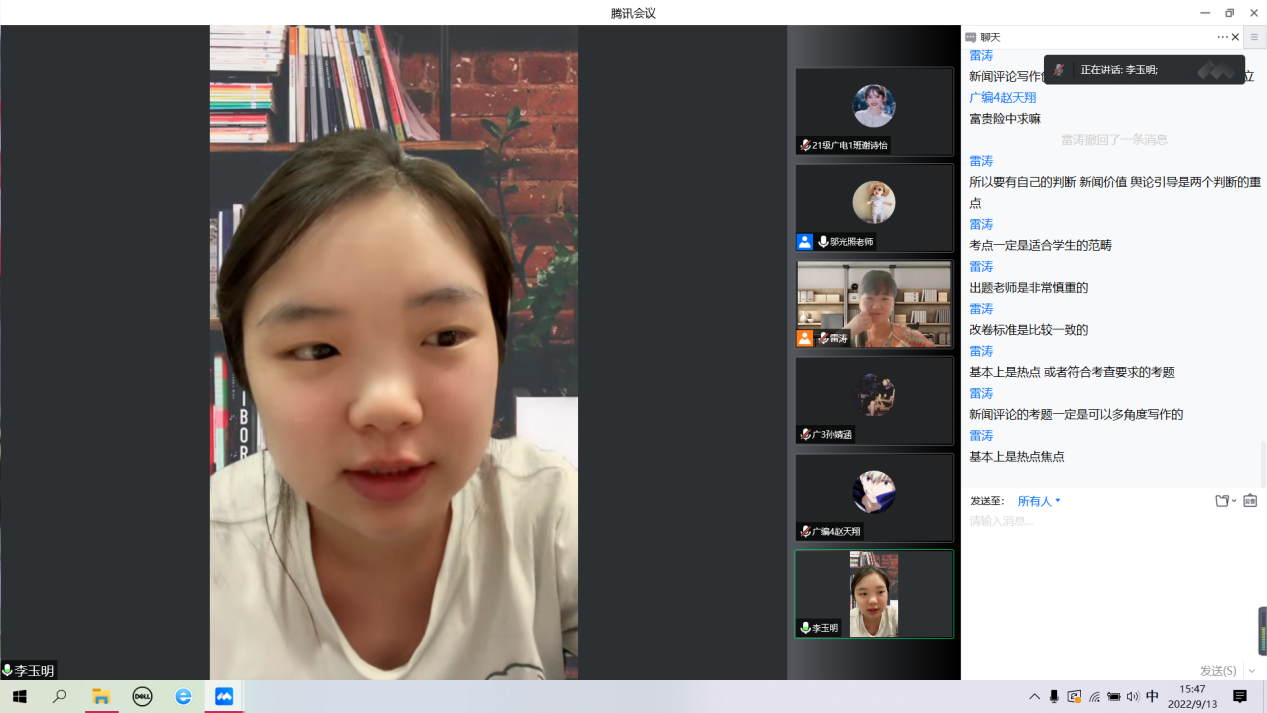Toggle the Chinese 中 input method indicator
Image resolution: width=1267 pixels, height=713 pixels.
[x=1152, y=697]
